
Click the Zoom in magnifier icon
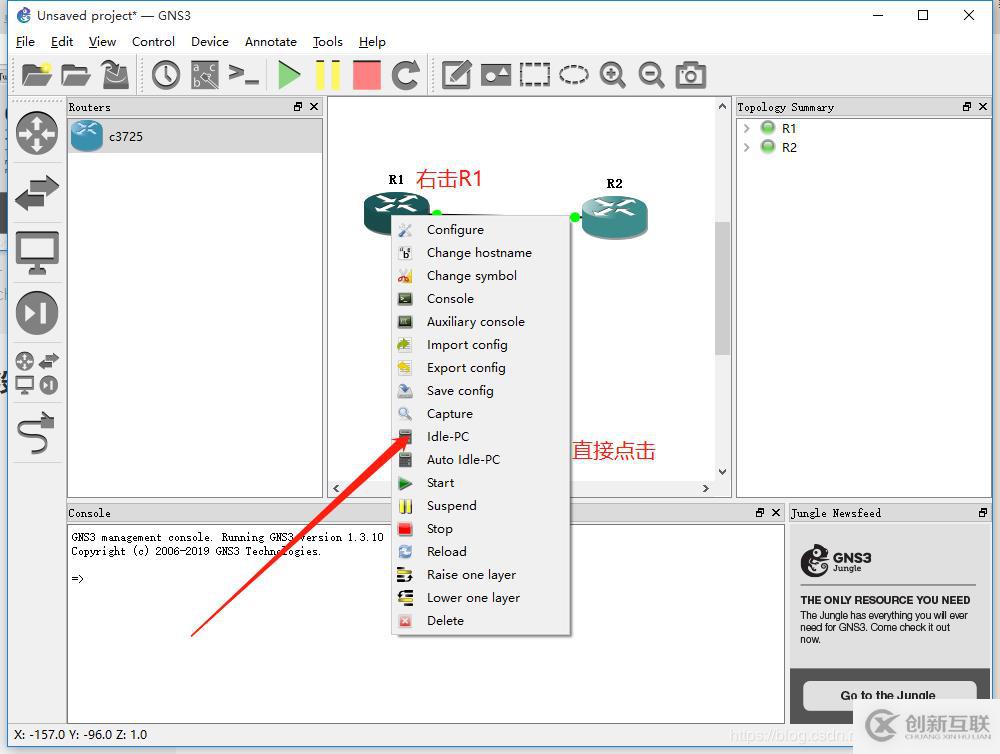[612, 75]
